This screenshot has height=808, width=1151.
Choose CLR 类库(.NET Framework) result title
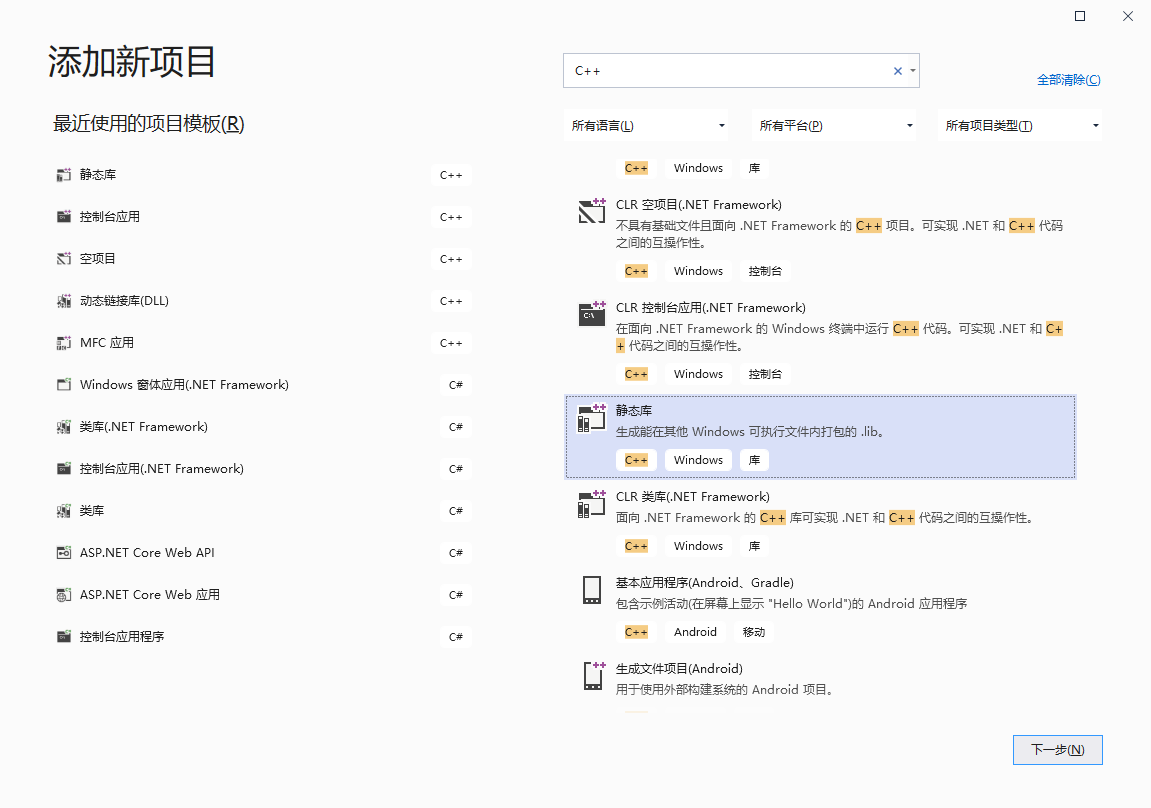692,497
